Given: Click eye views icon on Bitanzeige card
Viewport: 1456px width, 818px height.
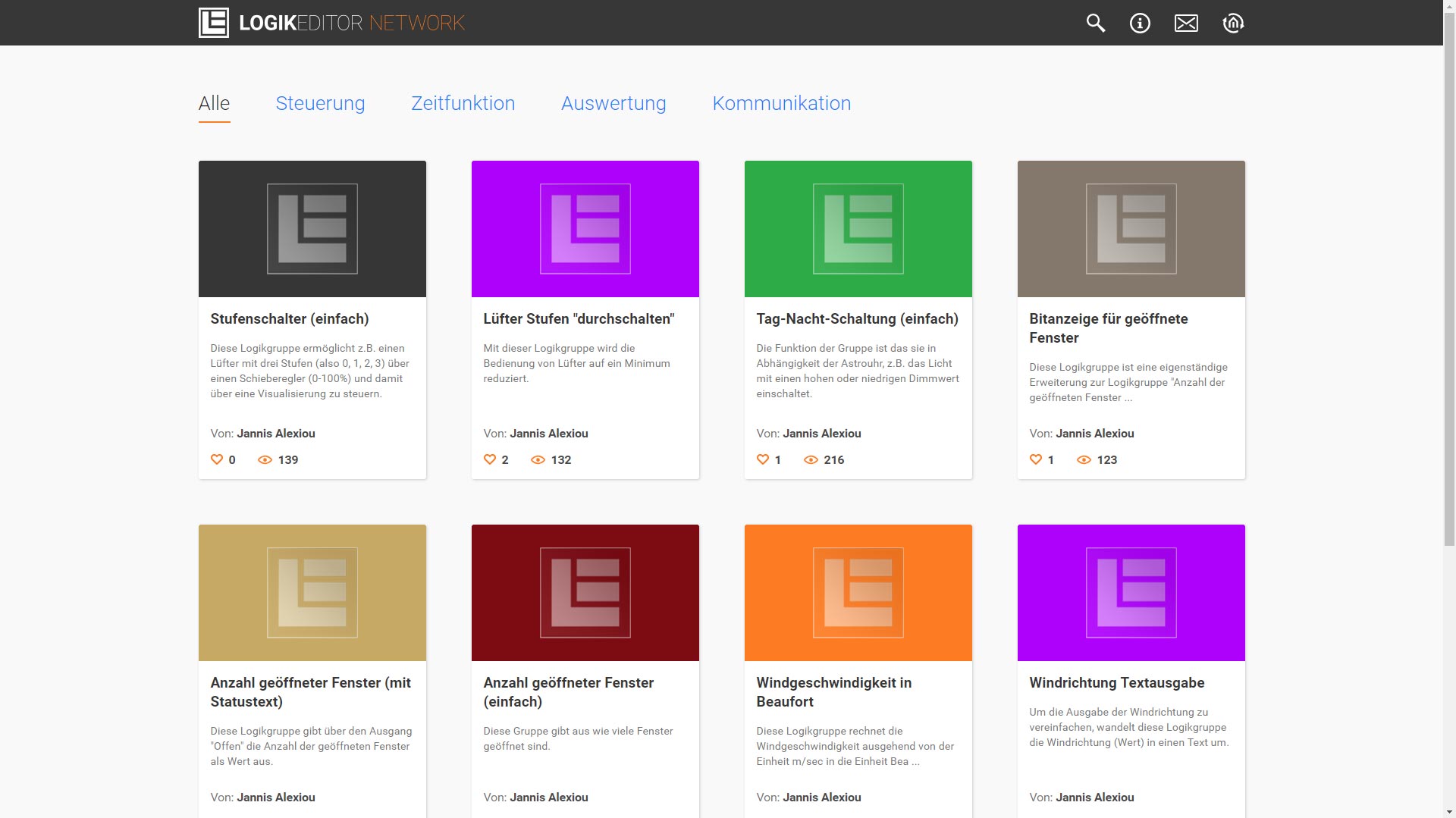Looking at the screenshot, I should [1084, 459].
